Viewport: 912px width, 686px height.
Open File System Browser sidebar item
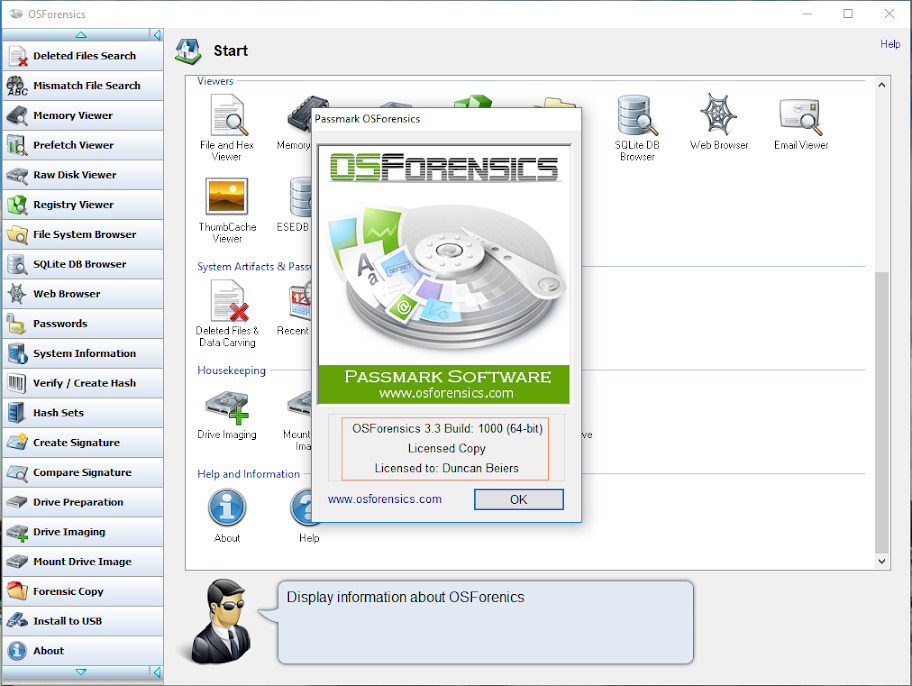point(82,234)
